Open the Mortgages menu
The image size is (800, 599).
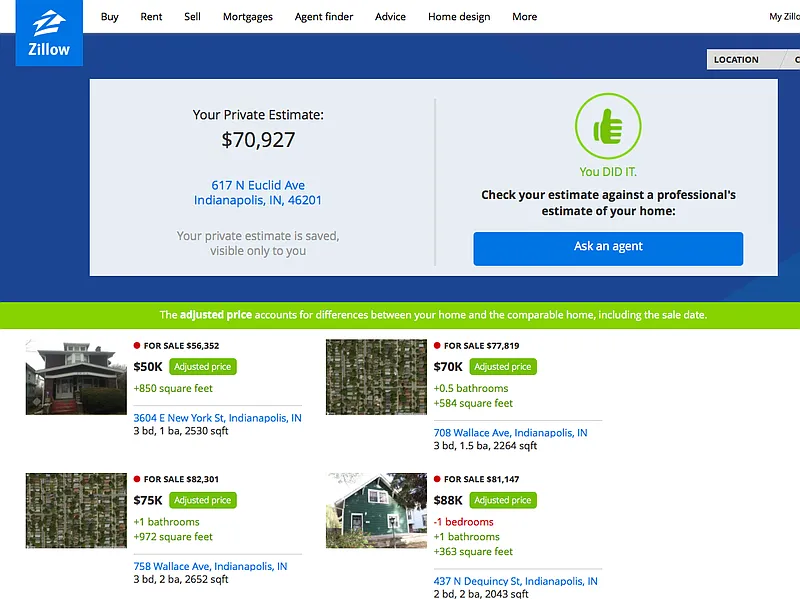pyautogui.click(x=247, y=17)
